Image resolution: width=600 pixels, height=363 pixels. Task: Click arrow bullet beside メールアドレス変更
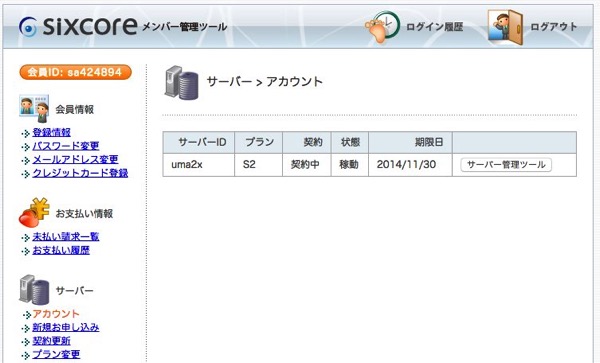(26, 160)
